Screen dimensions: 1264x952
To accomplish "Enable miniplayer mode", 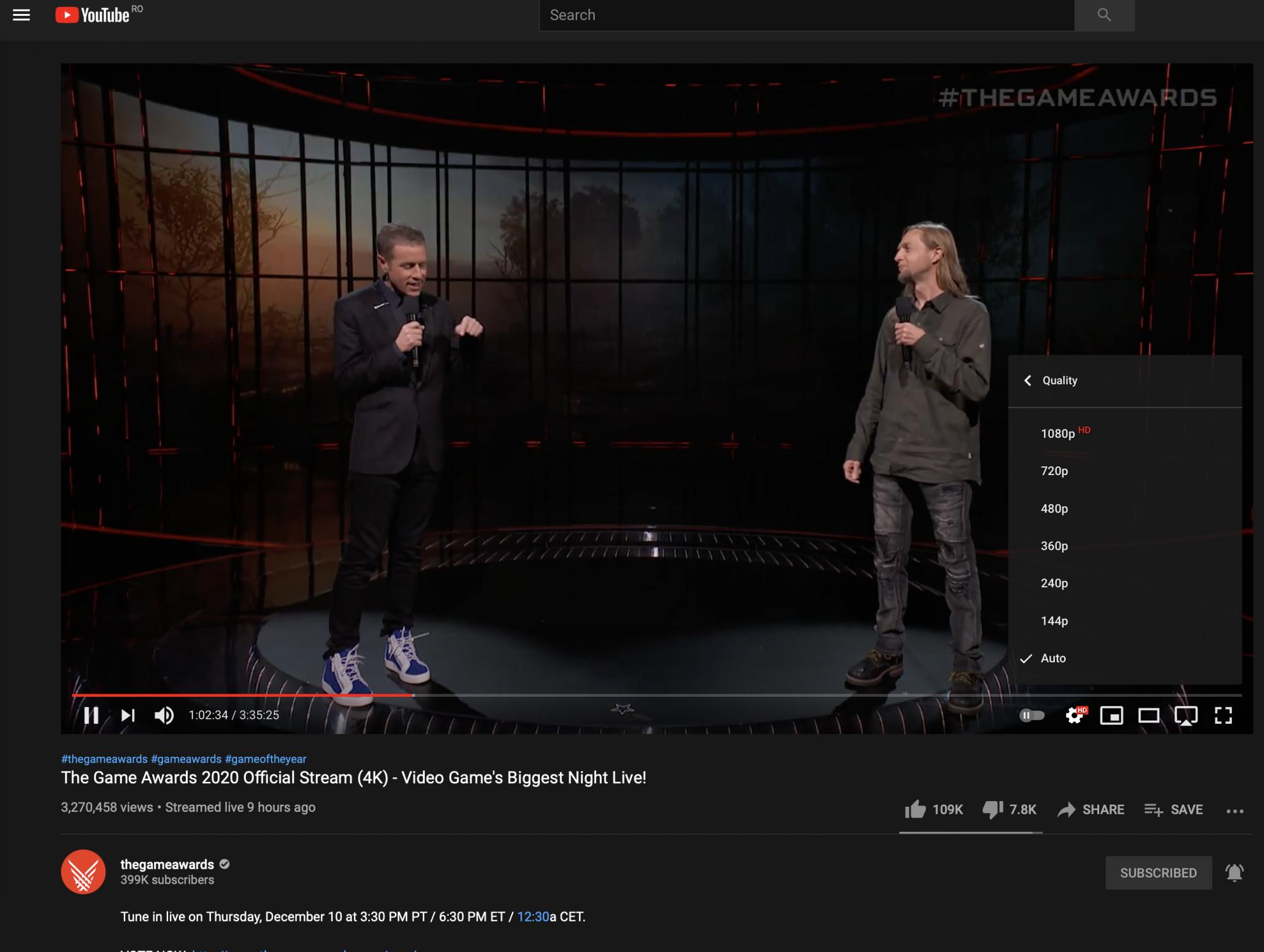I will click(x=1111, y=715).
